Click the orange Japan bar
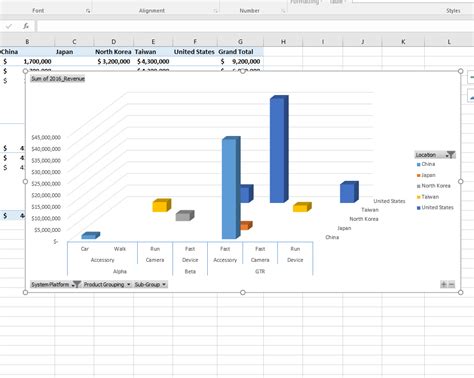 pyautogui.click(x=246, y=226)
